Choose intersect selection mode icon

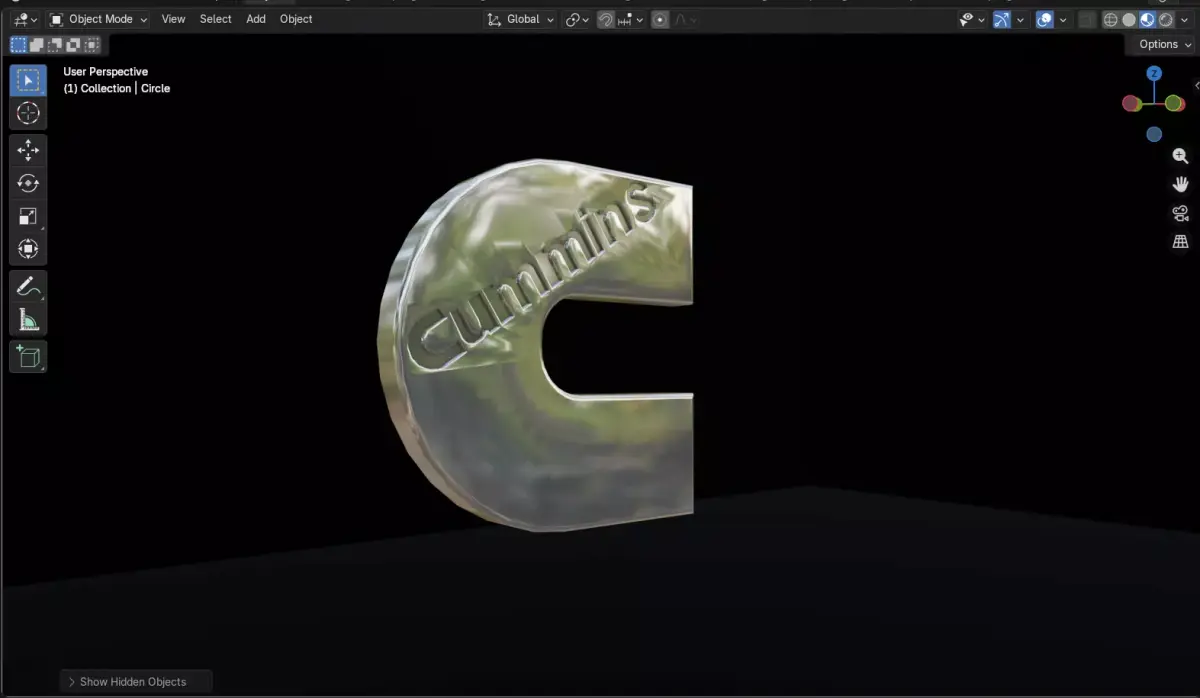point(92,44)
